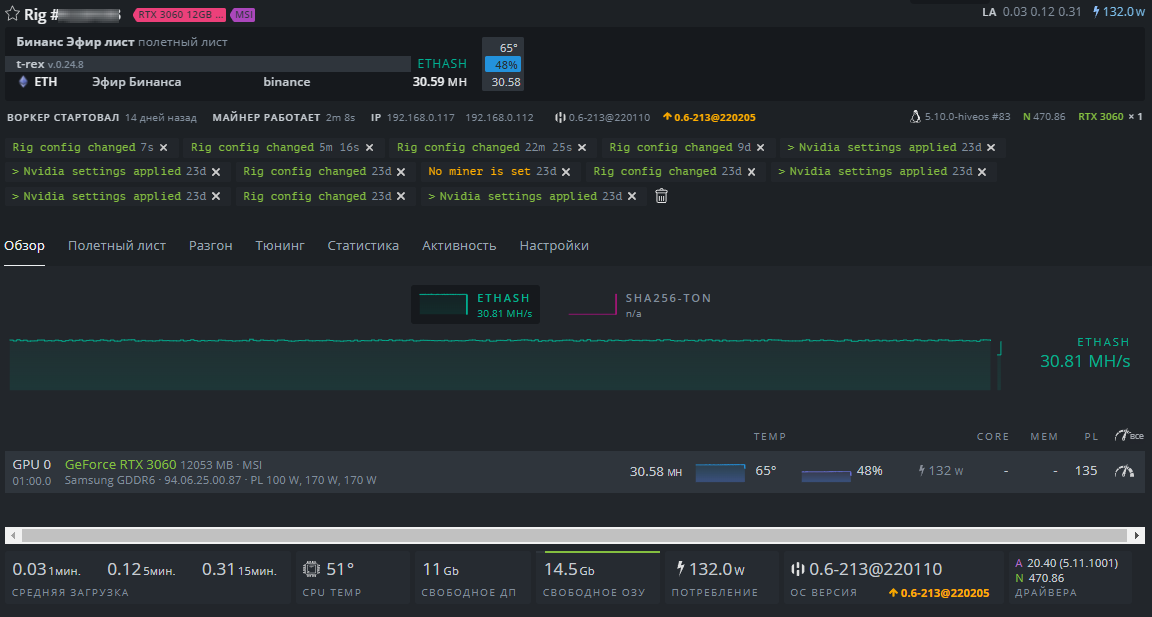
Task: Click scrollbar left arrow
Action: pos(13,535)
